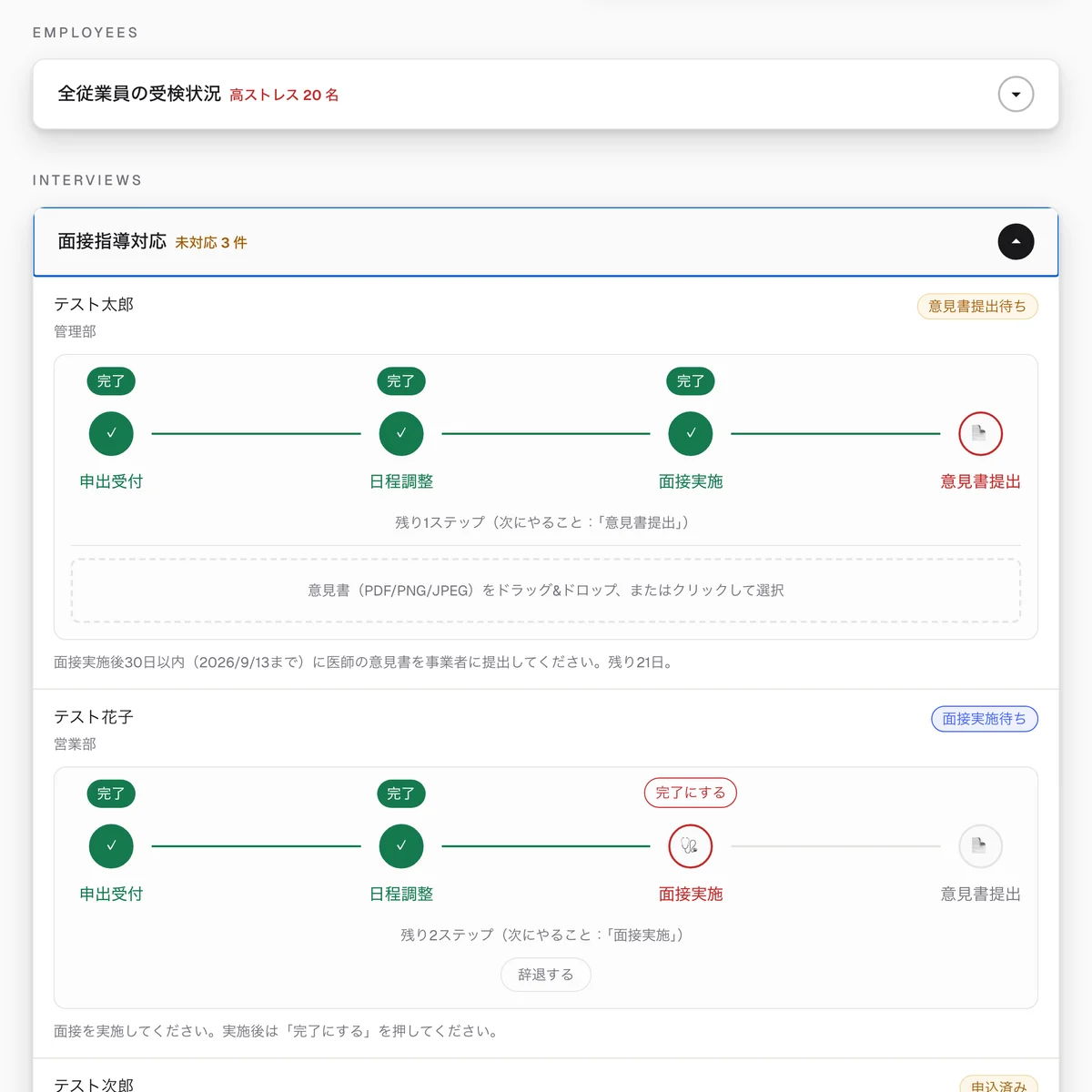Click the 未対応 3 件 label
The width and height of the screenshot is (1092, 1092).
pyautogui.click(x=211, y=243)
